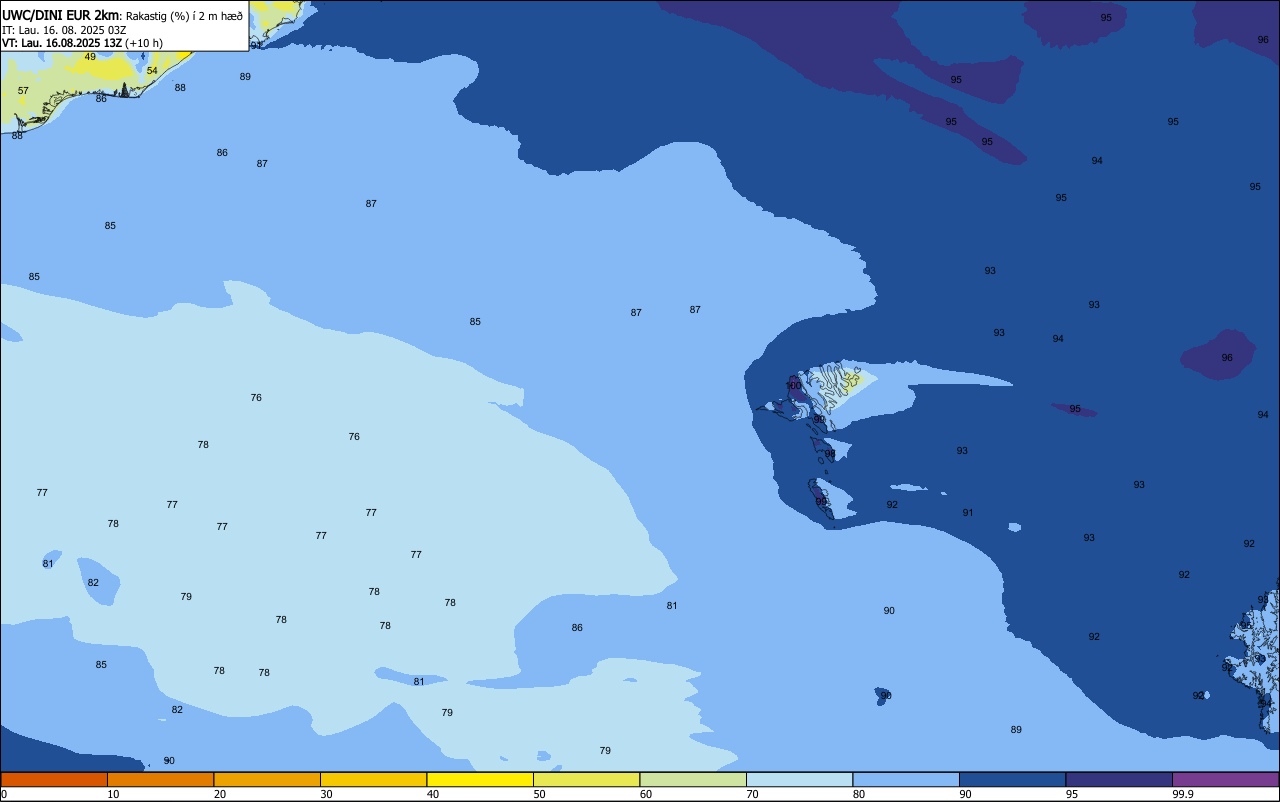Click the legend scale tick label "50"

539,794
